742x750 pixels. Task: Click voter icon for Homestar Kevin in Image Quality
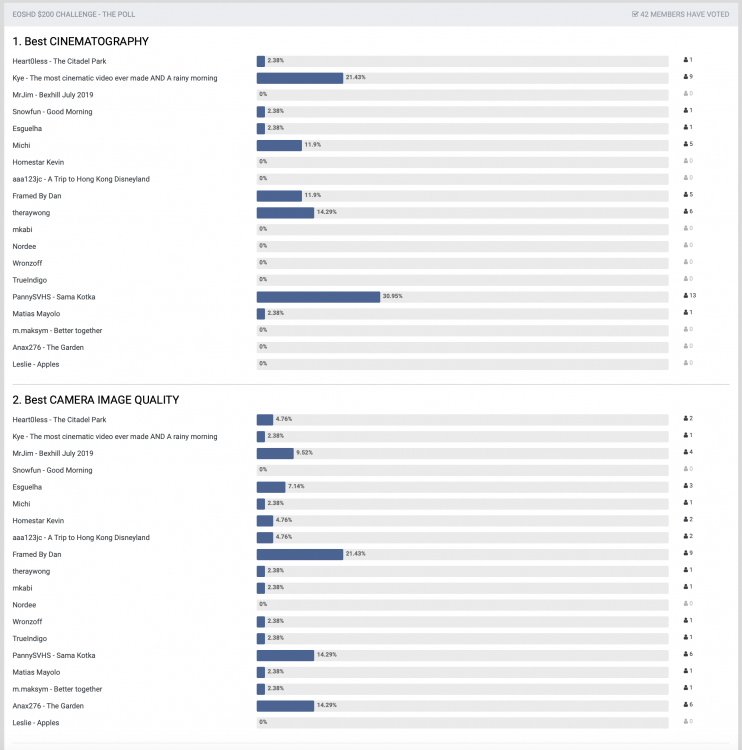[x=688, y=520]
